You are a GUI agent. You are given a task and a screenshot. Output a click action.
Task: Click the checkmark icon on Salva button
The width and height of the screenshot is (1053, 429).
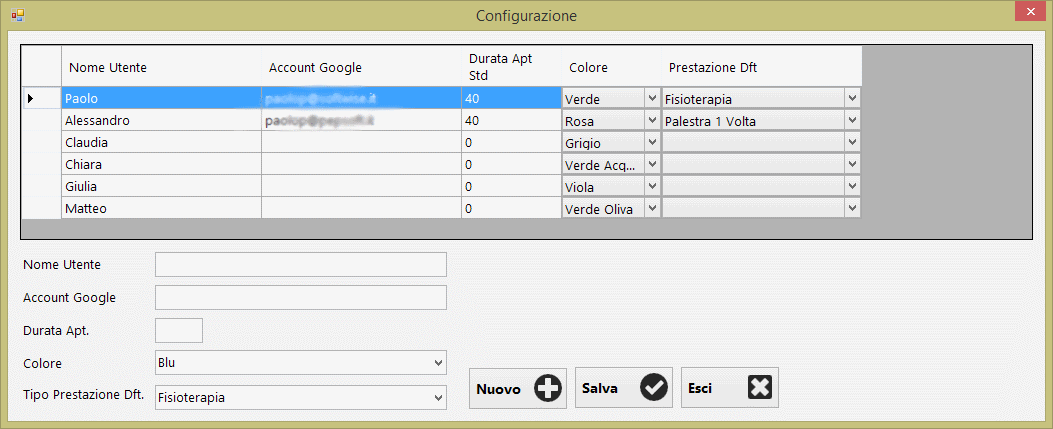tap(654, 389)
